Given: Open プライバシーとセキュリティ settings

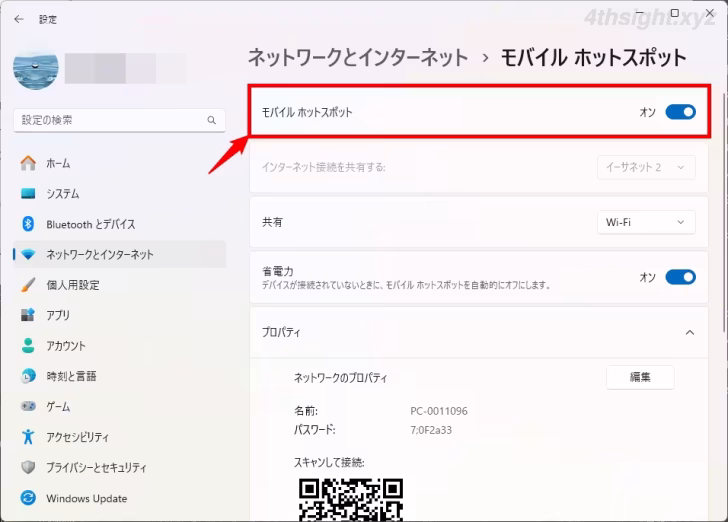Looking at the screenshot, I should click(119, 467).
